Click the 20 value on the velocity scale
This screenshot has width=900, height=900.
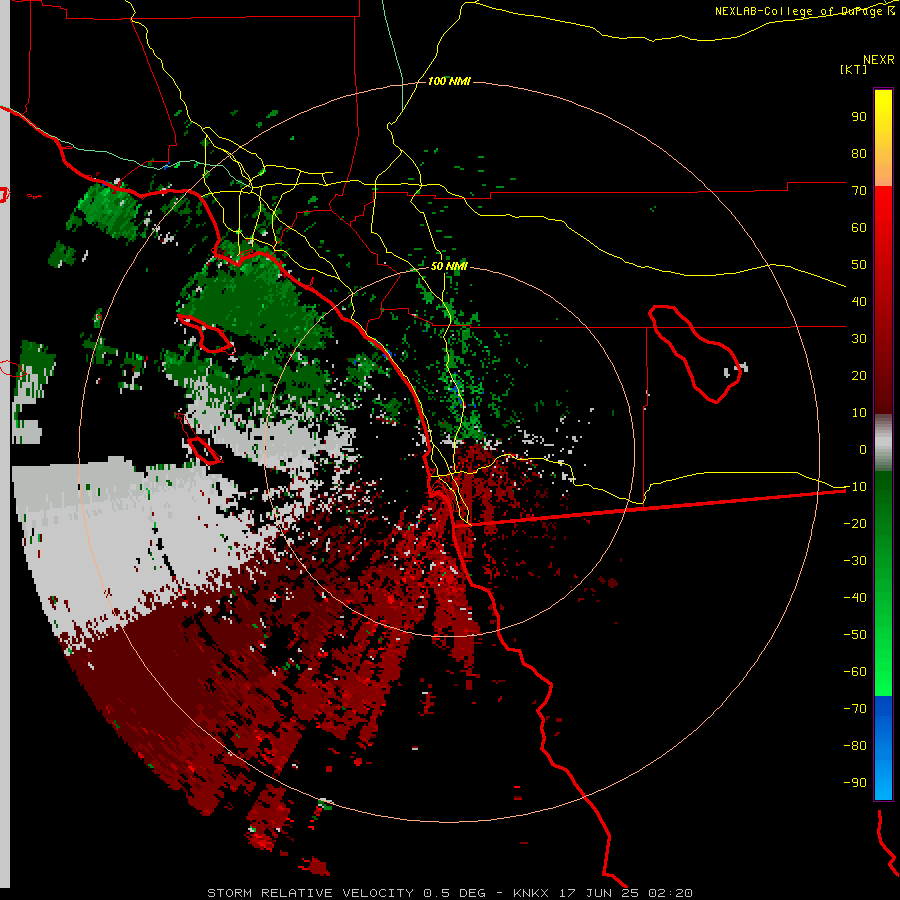coord(859,376)
